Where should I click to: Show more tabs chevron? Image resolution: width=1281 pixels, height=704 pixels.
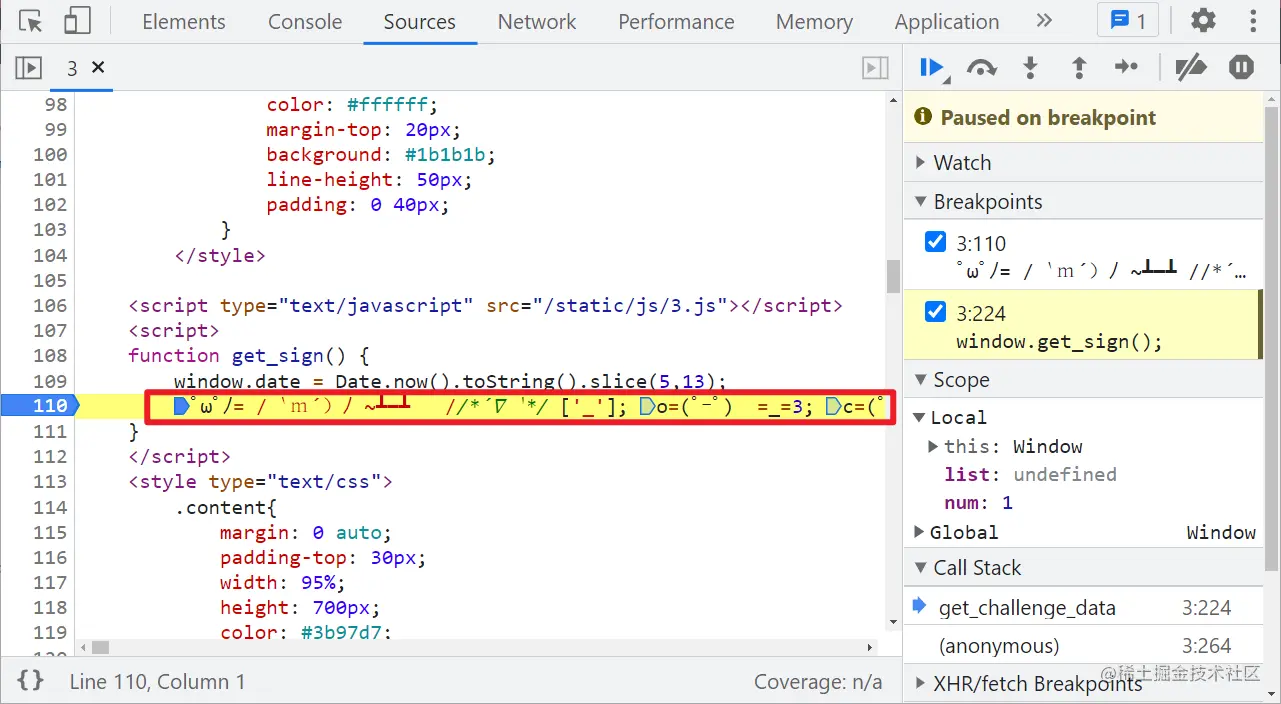point(1044,21)
